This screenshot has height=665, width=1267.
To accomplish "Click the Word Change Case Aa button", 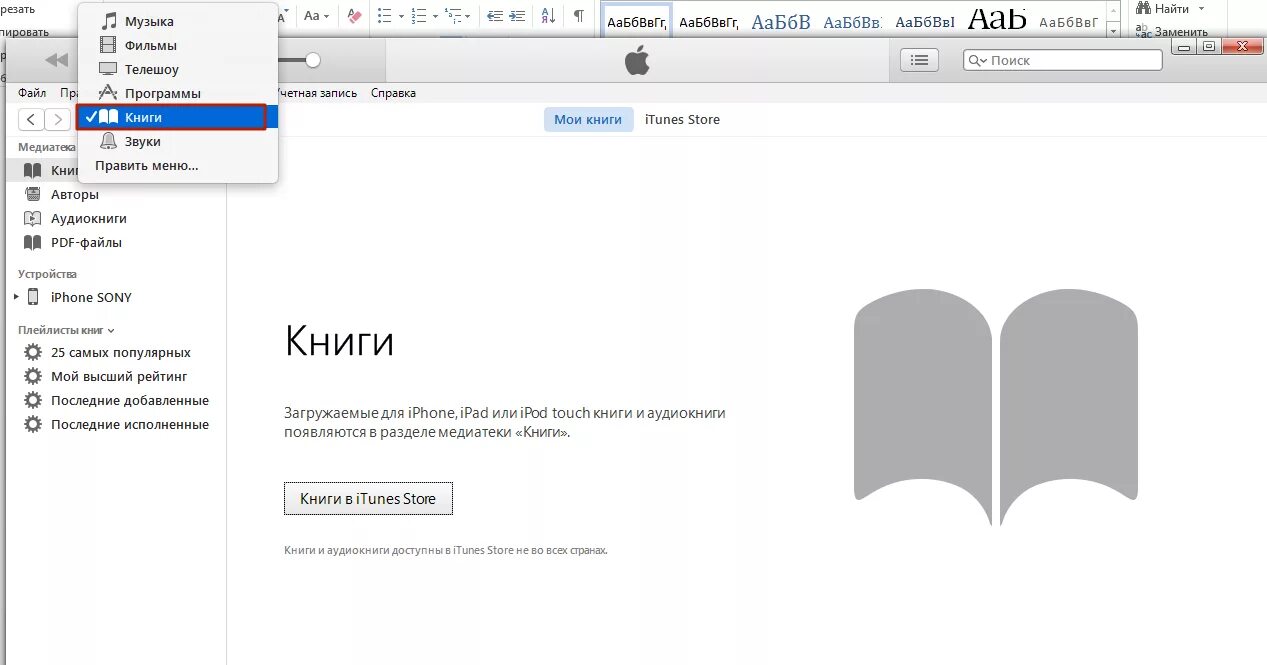I will tap(317, 15).
